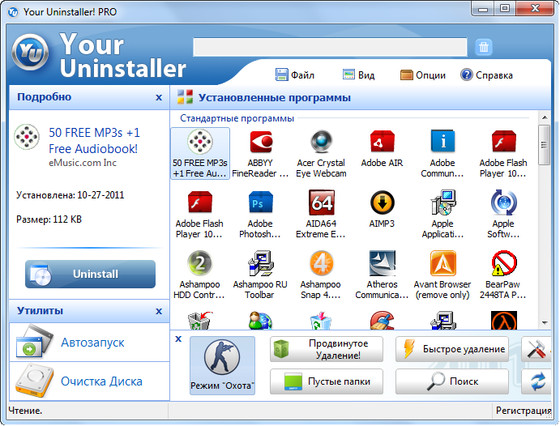Click Пустые папки button

[x=326, y=381]
